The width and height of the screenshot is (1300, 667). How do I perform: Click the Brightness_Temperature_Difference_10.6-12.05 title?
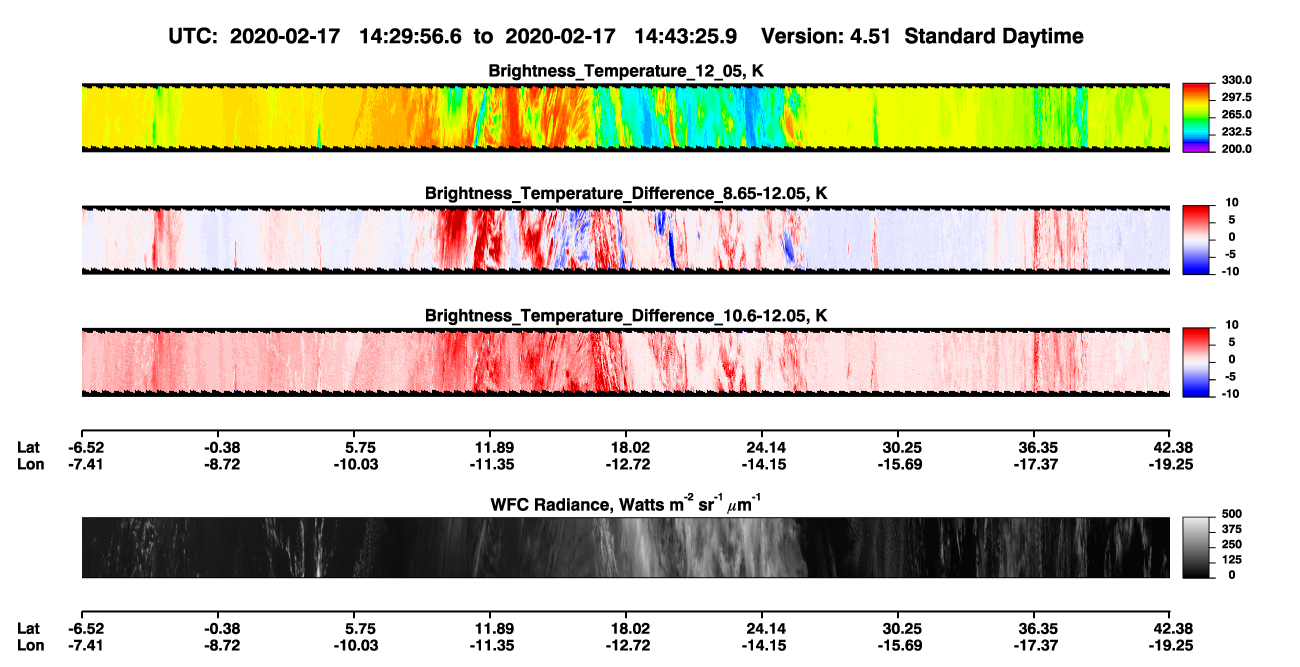pyautogui.click(x=626, y=316)
